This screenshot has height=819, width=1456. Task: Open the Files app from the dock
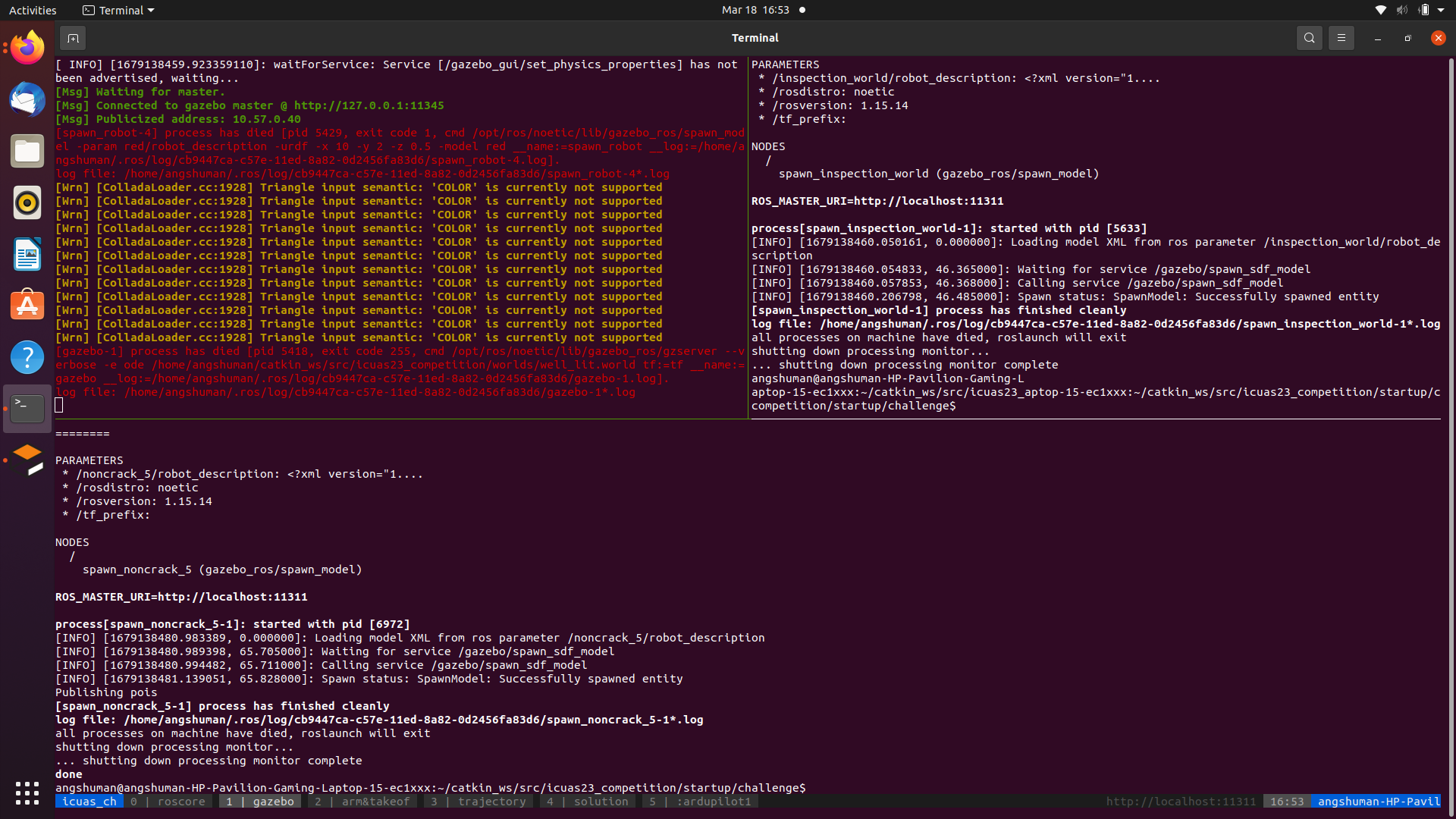pyautogui.click(x=27, y=150)
